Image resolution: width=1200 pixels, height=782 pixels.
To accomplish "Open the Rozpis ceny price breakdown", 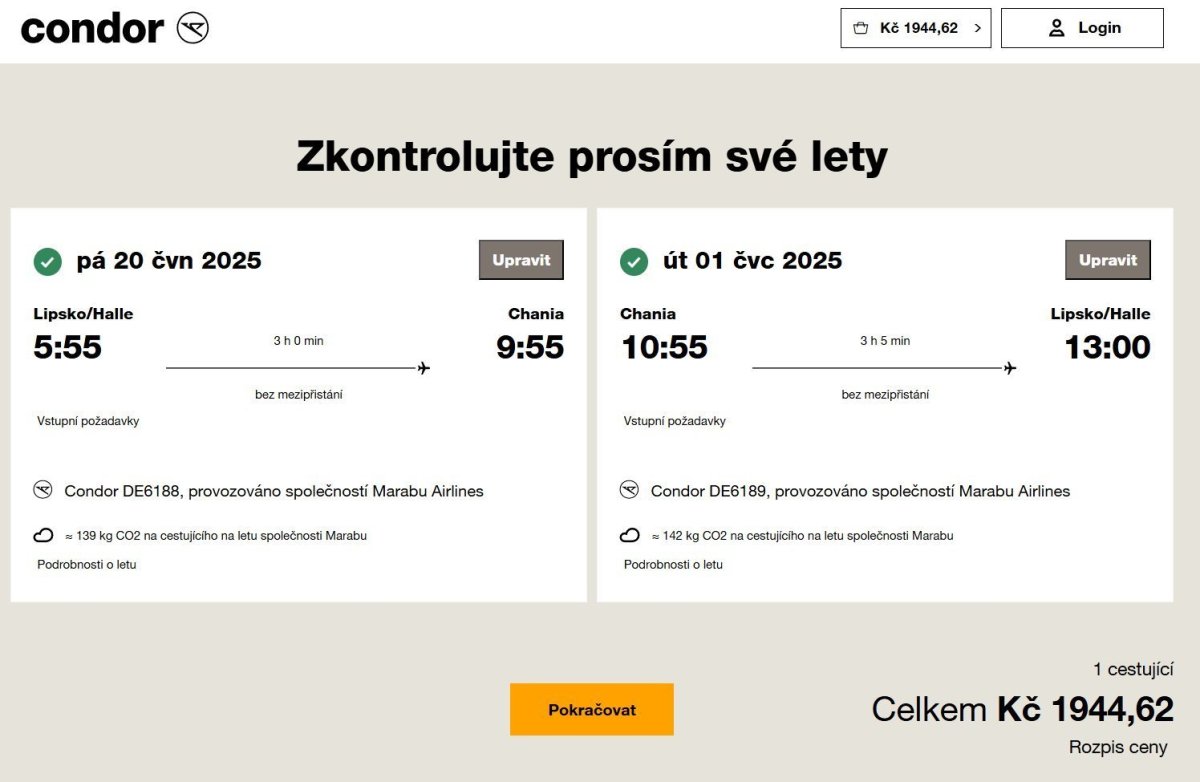I will (1117, 747).
